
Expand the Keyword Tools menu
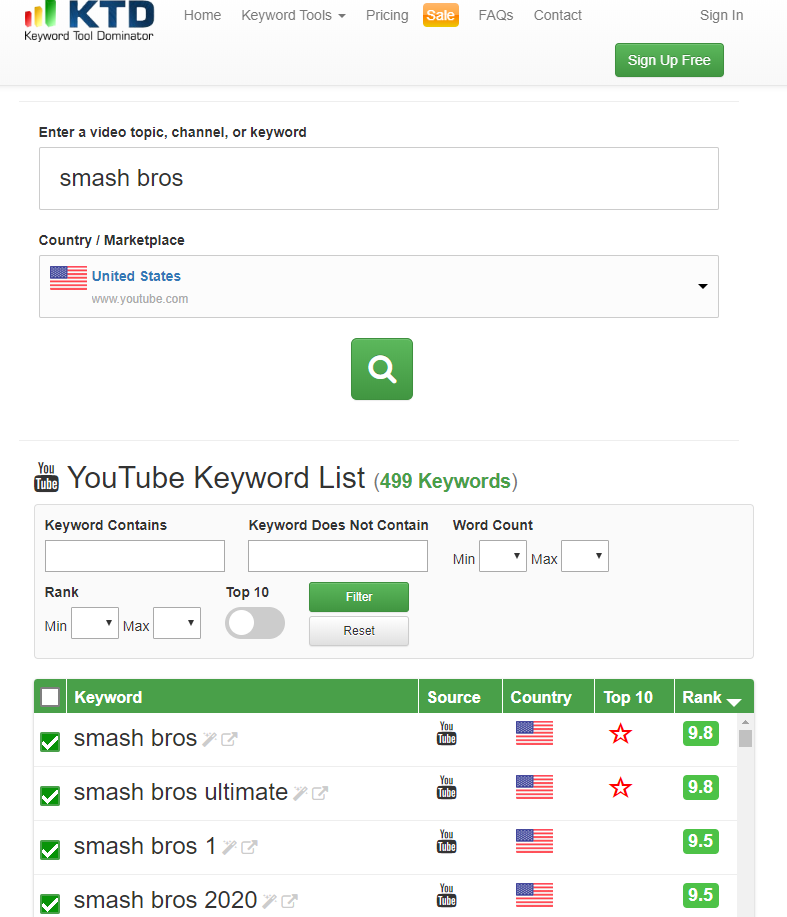coord(293,15)
